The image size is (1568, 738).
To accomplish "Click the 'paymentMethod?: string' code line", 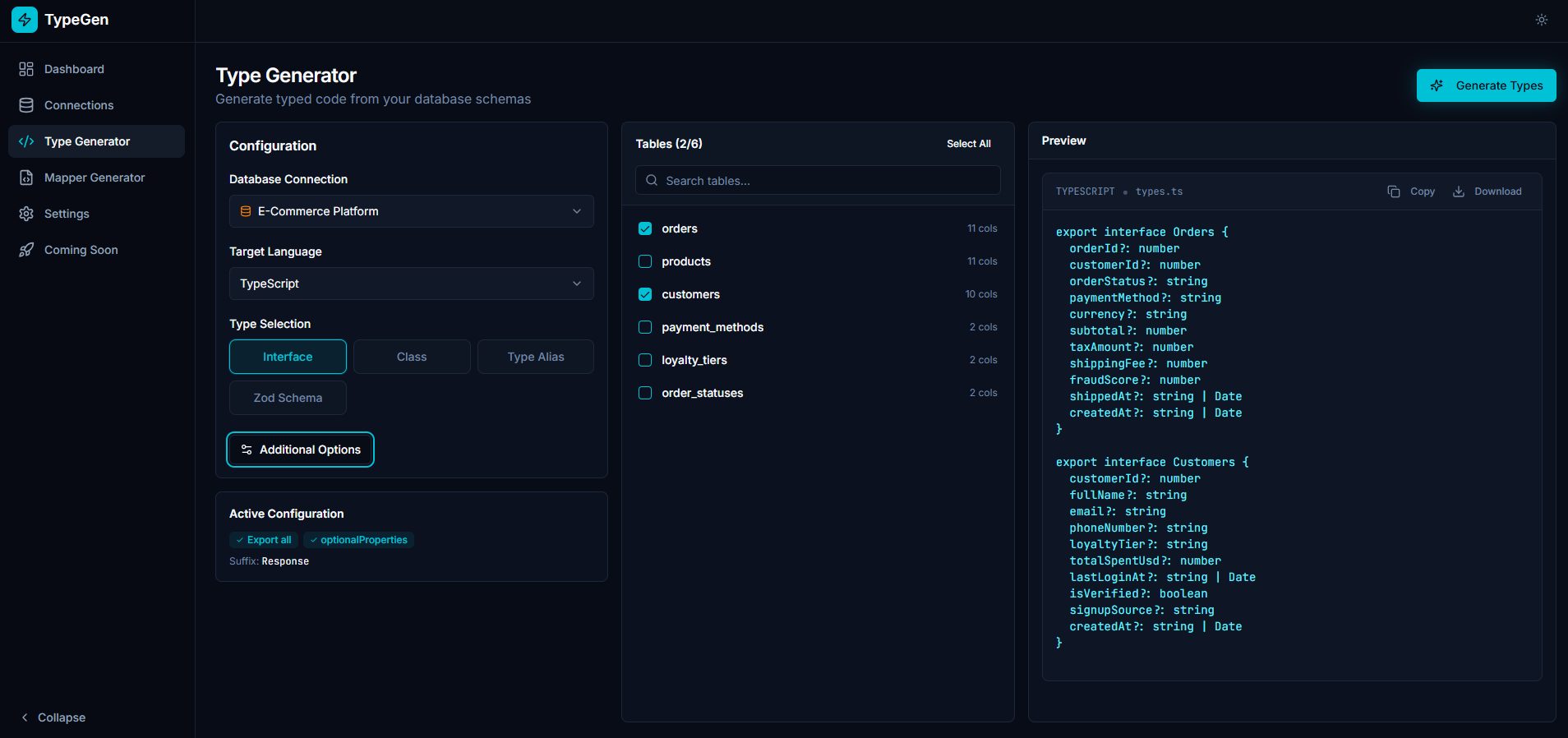I will pos(1145,298).
